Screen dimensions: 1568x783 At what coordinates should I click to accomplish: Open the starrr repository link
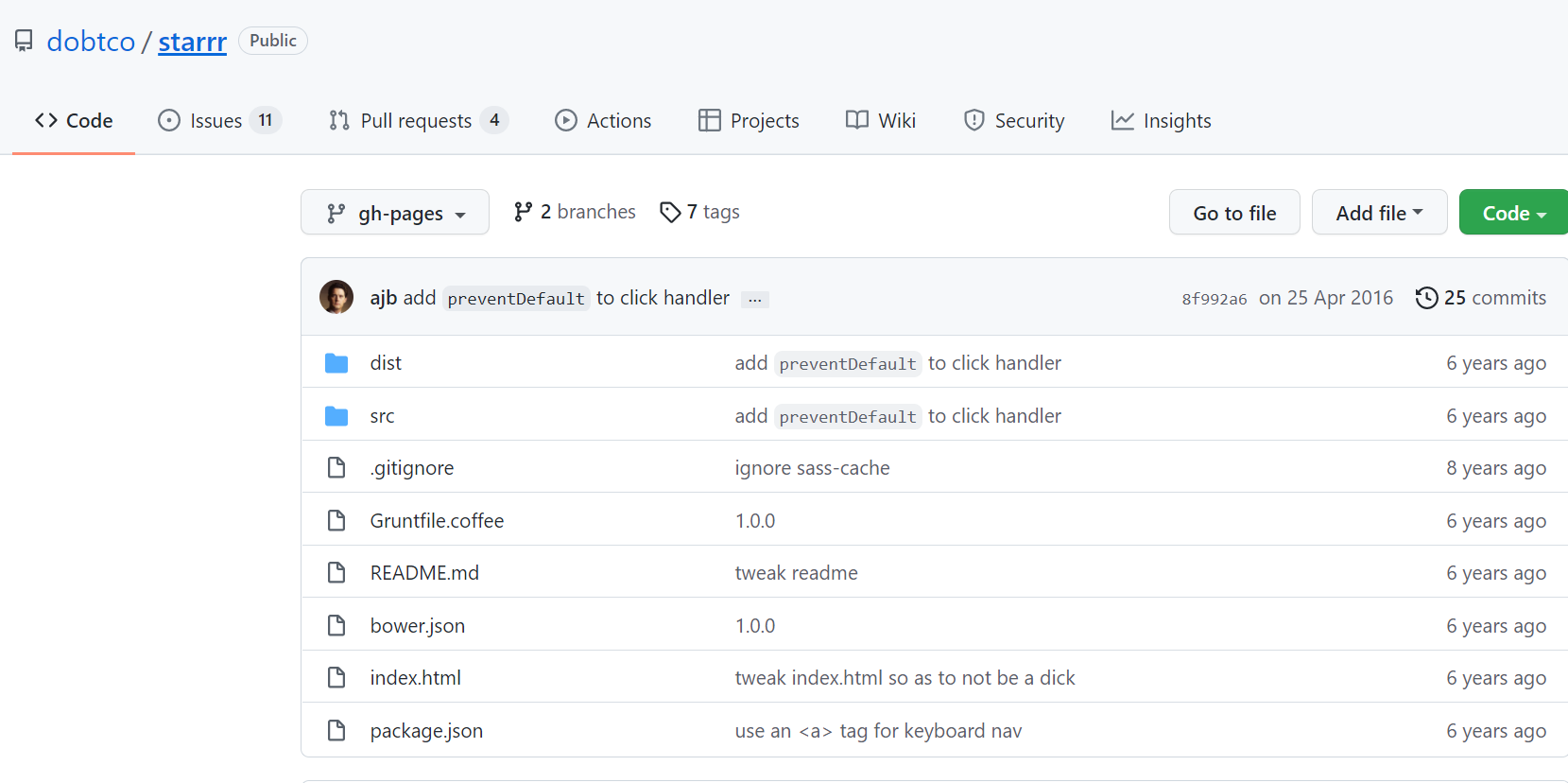(193, 41)
